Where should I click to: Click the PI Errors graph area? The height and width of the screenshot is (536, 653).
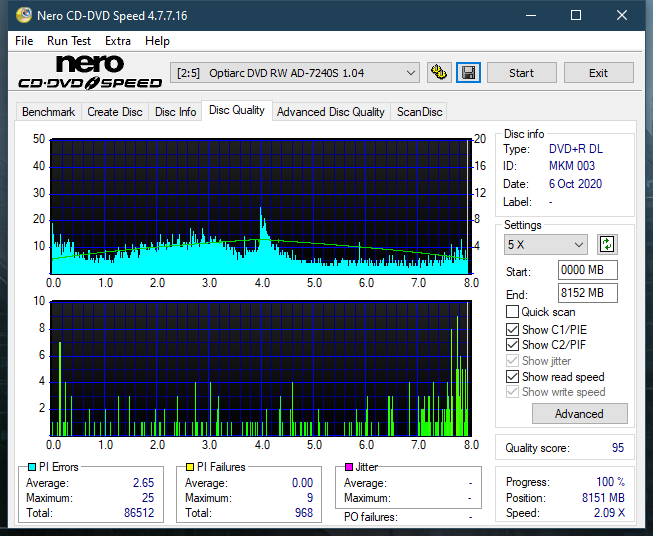click(x=261, y=206)
